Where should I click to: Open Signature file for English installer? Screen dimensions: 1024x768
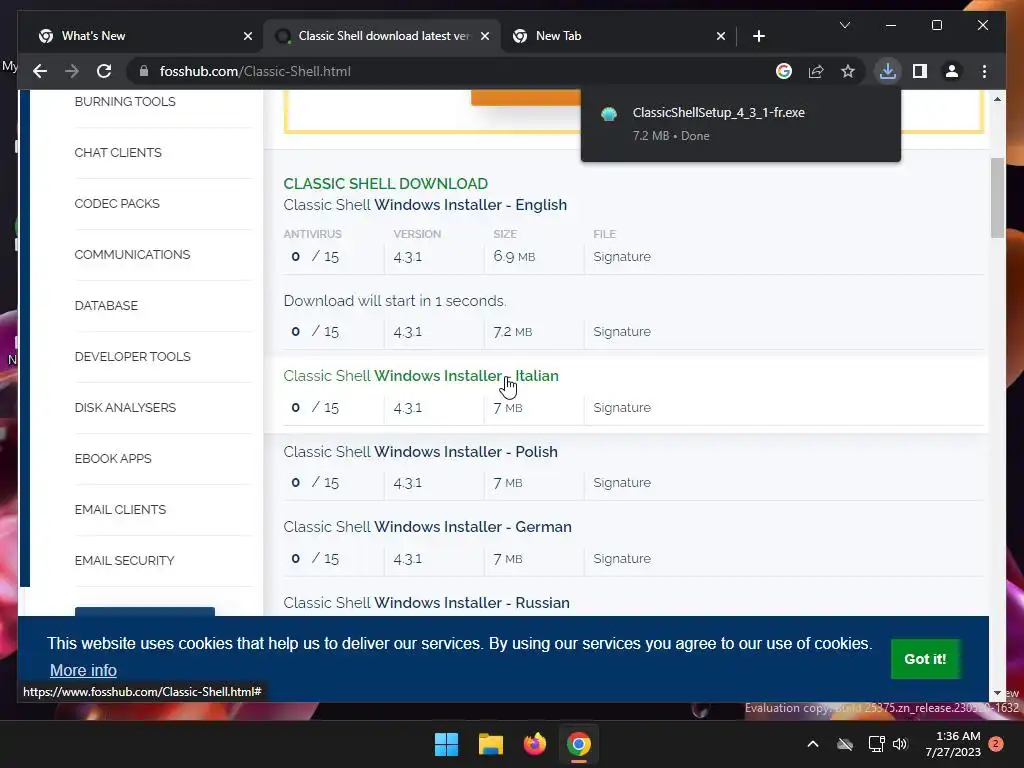[x=622, y=257]
